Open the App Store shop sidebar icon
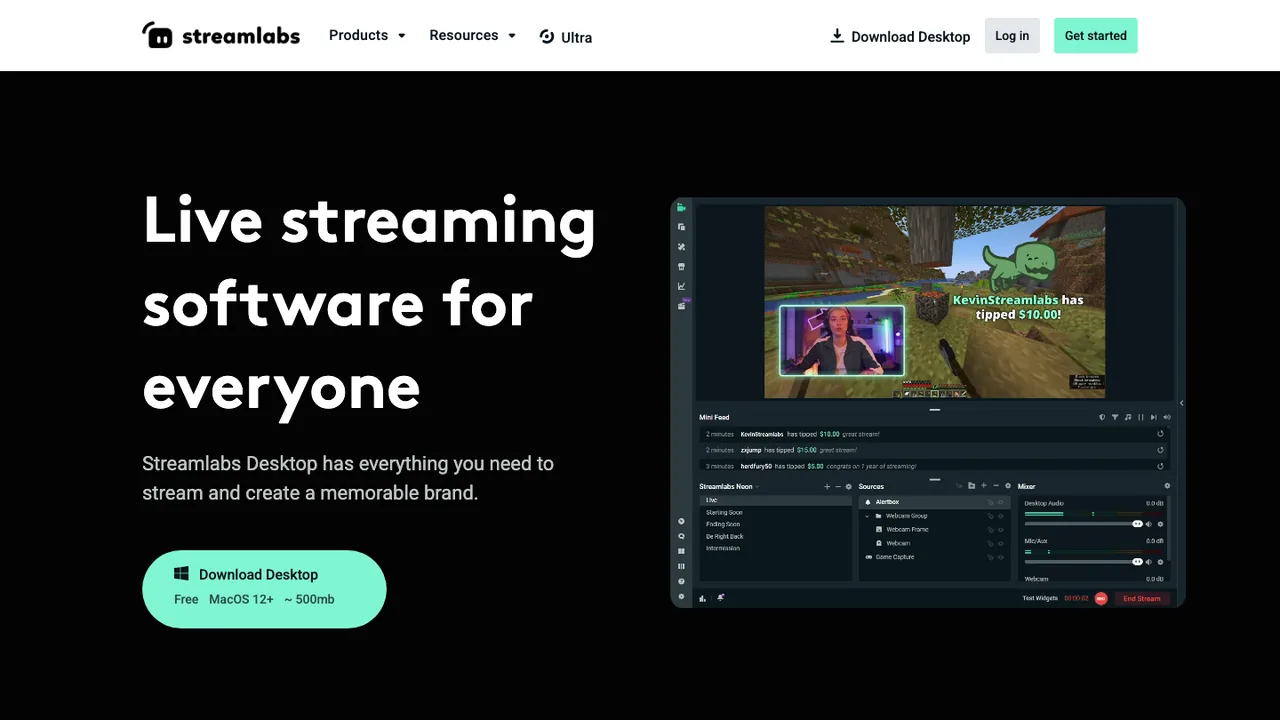Image resolution: width=1280 pixels, height=720 pixels. [x=681, y=266]
